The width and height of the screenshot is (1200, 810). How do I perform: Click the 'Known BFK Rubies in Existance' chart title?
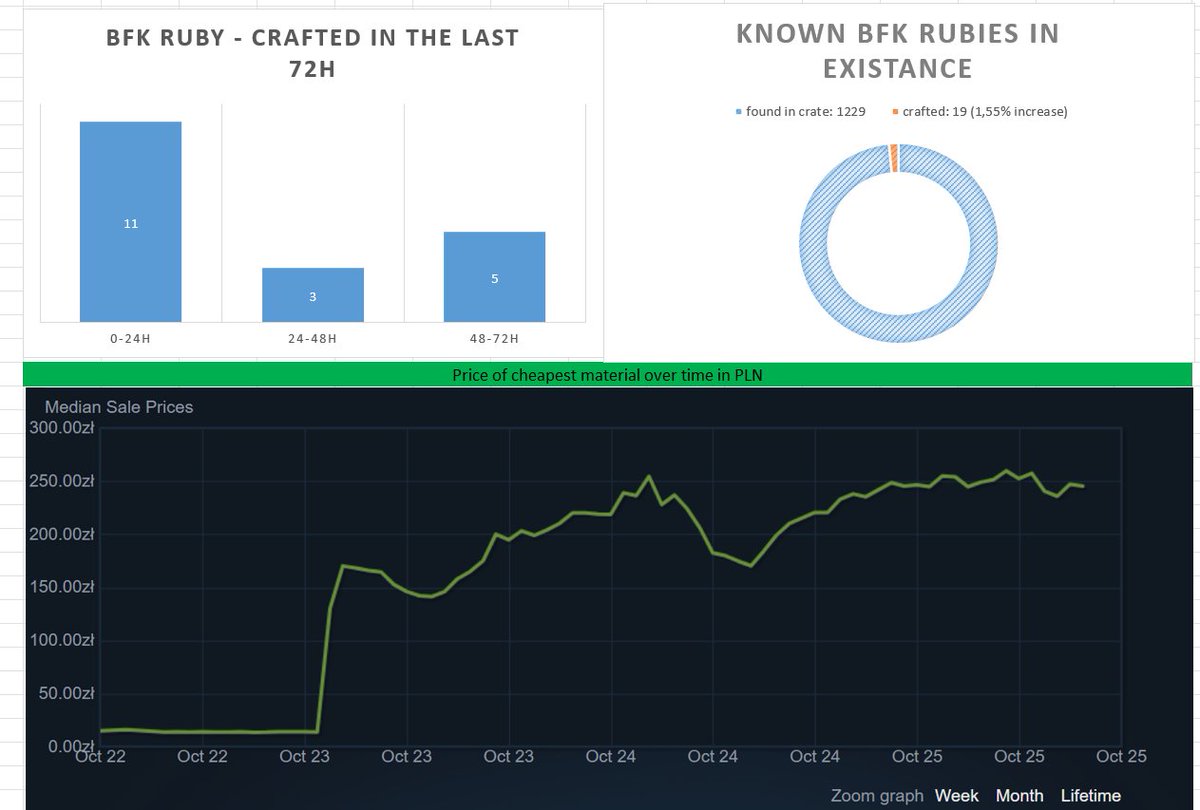click(897, 50)
